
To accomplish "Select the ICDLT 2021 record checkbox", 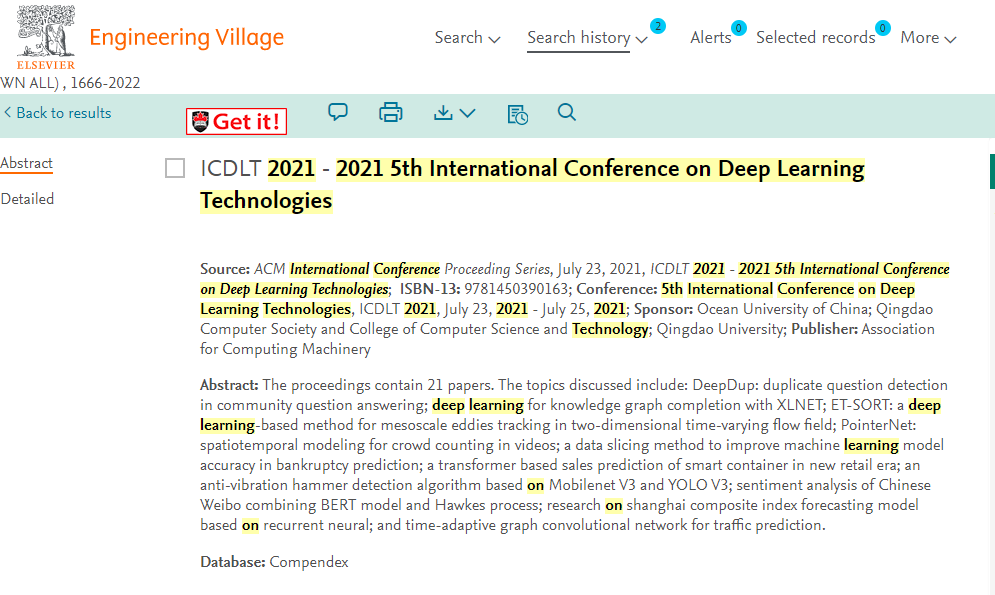I will 175,168.
